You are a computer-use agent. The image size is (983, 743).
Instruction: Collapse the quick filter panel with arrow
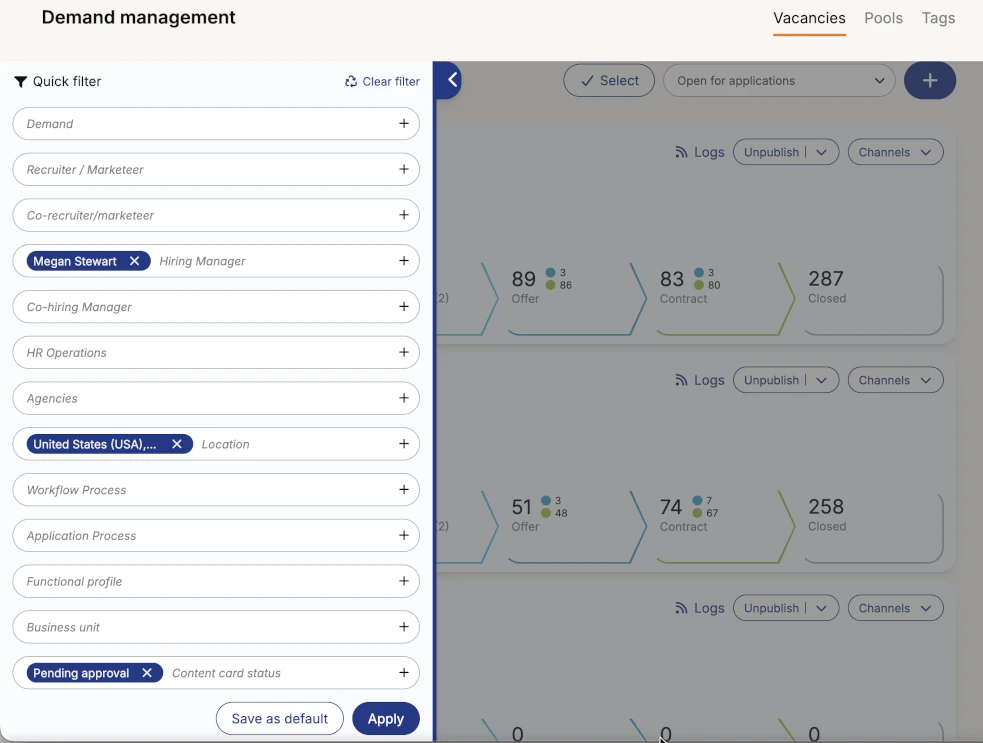point(451,80)
